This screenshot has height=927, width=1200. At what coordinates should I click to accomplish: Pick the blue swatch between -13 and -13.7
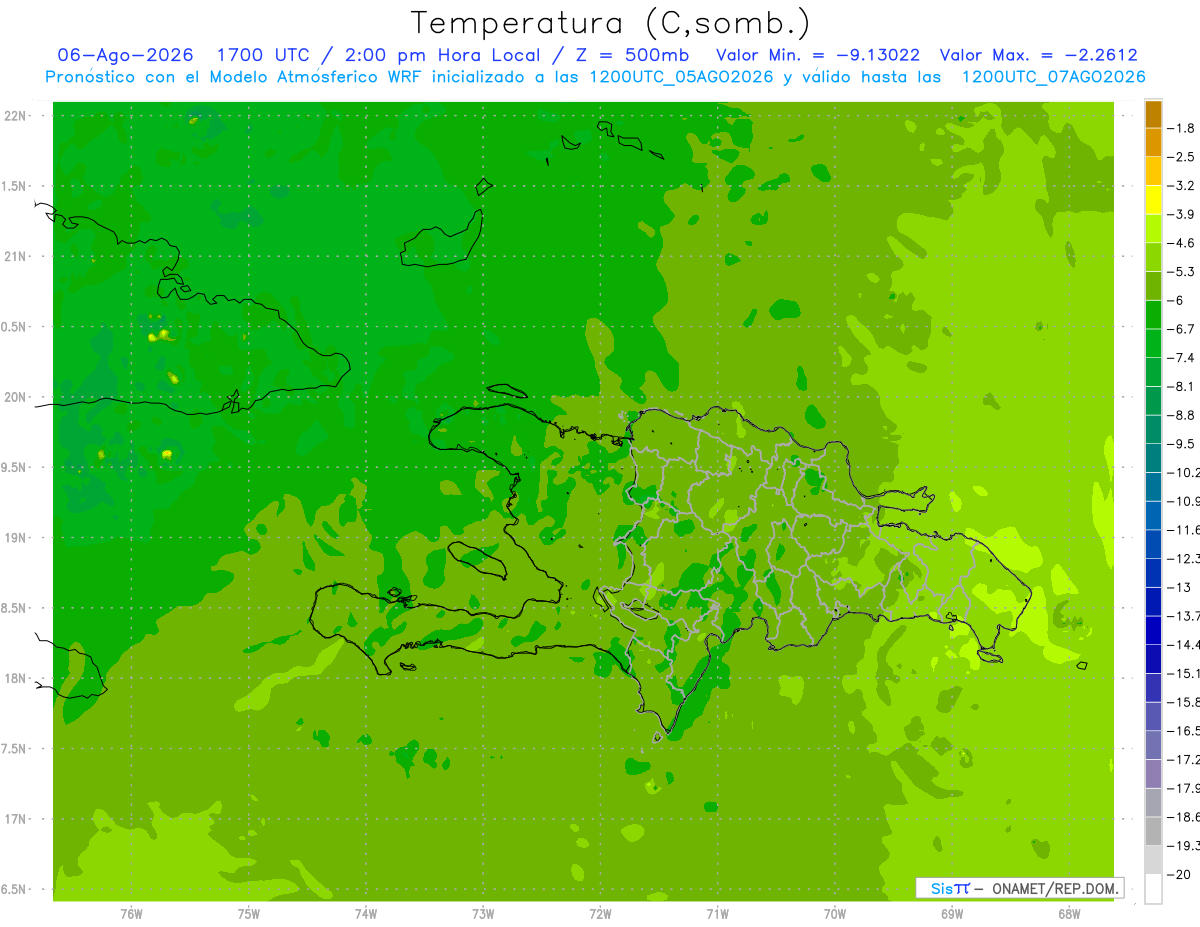click(1153, 601)
